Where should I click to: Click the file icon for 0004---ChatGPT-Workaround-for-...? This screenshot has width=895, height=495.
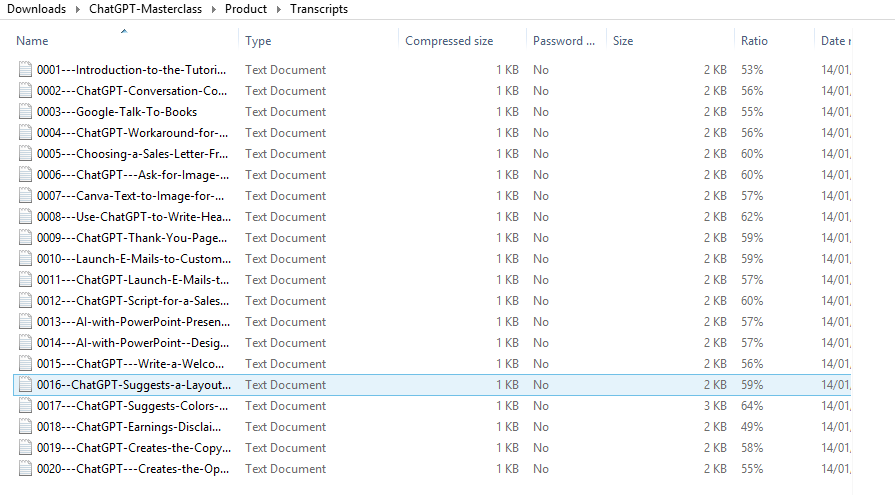point(25,133)
